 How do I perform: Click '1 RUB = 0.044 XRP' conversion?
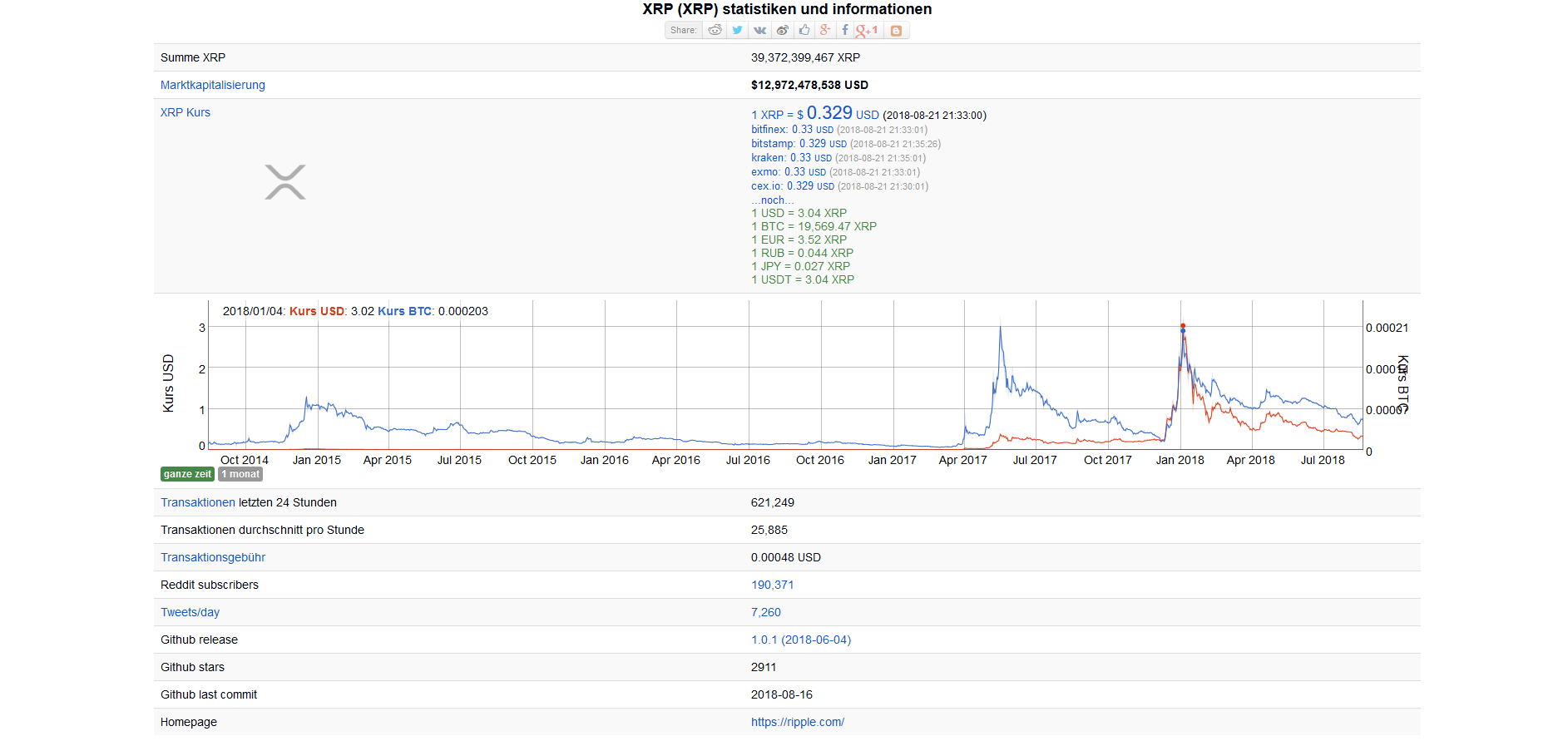tap(802, 253)
